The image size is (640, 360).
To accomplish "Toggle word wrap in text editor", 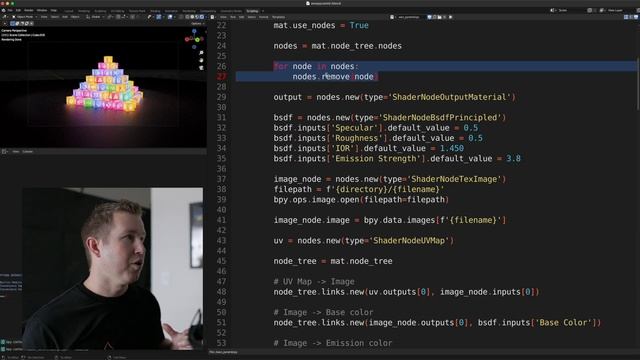I will pyautogui.click(x=631, y=17).
